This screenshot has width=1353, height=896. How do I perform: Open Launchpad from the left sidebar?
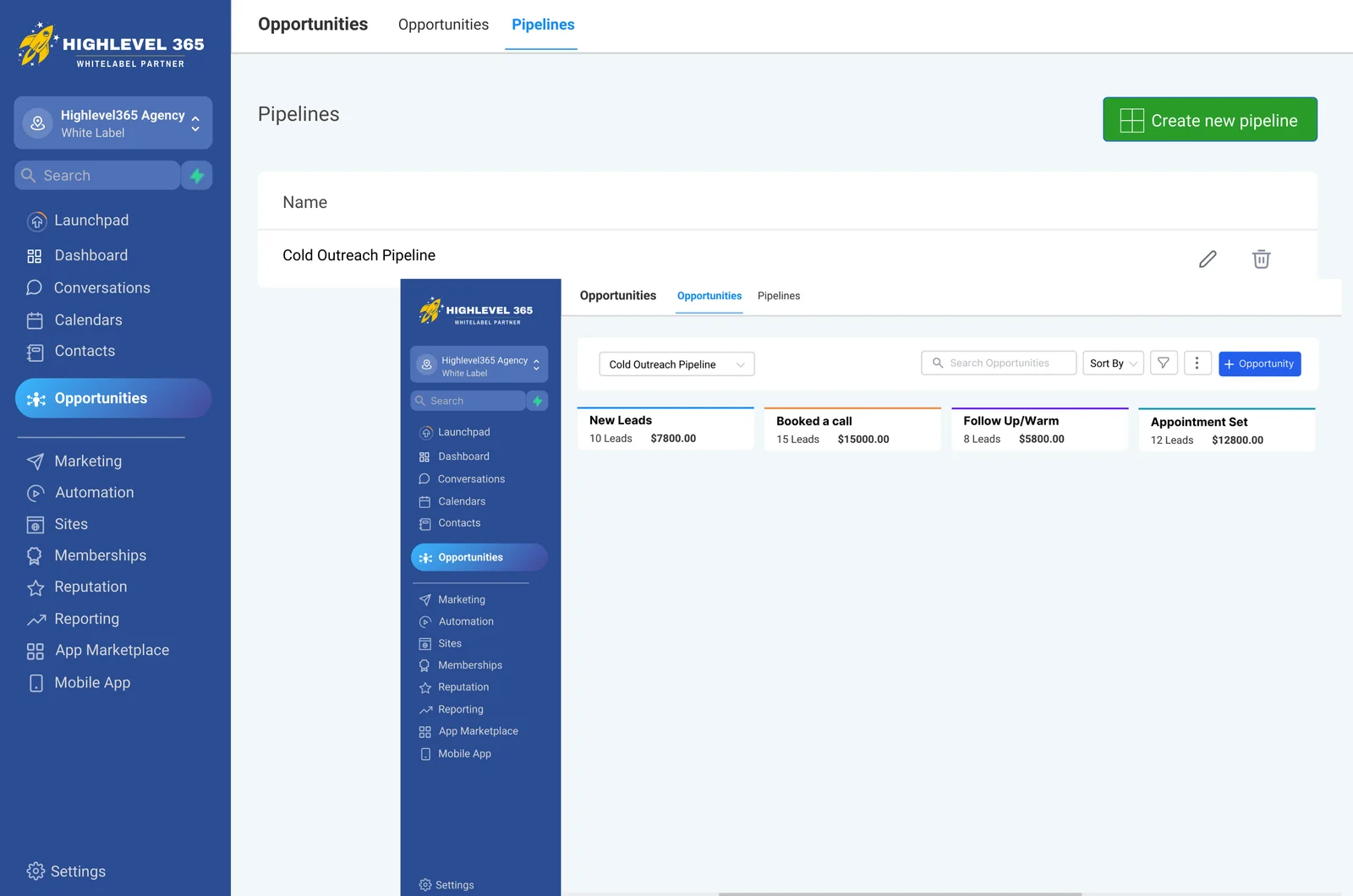91,221
